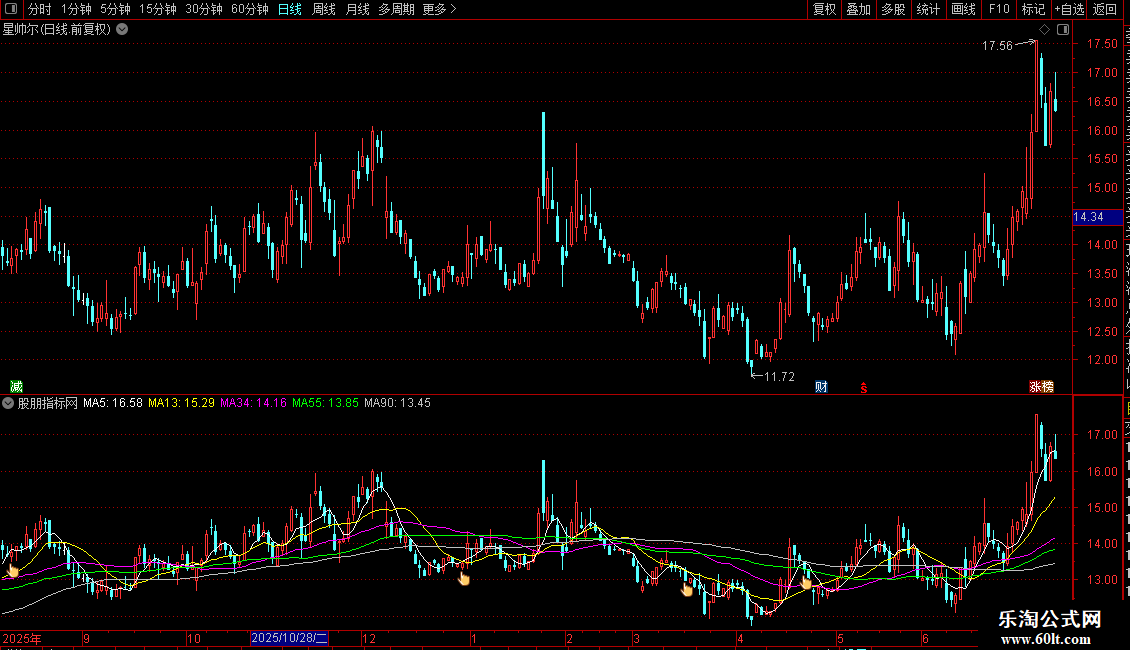Click the 2025年 label on time axis
Viewport: 1130px width, 650px height.
[22, 638]
